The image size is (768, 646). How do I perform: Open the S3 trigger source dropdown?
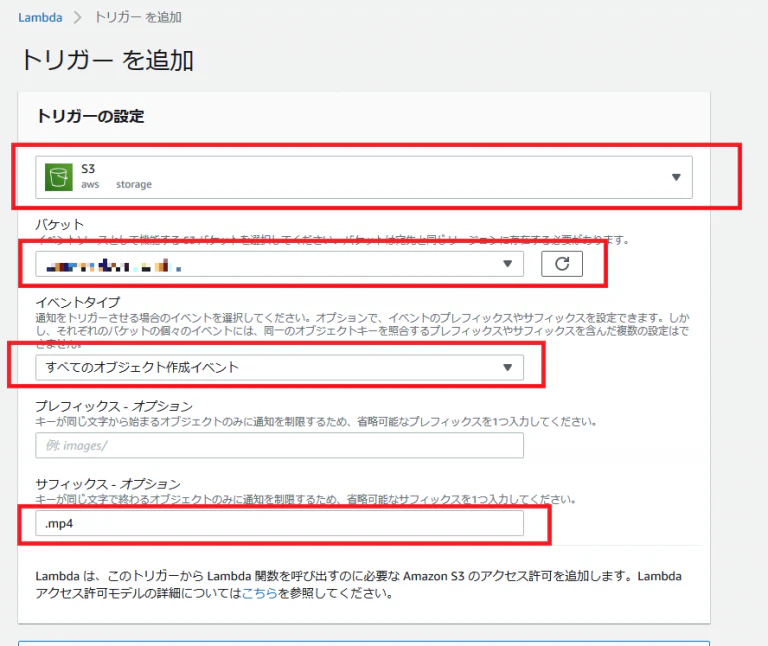click(x=363, y=177)
